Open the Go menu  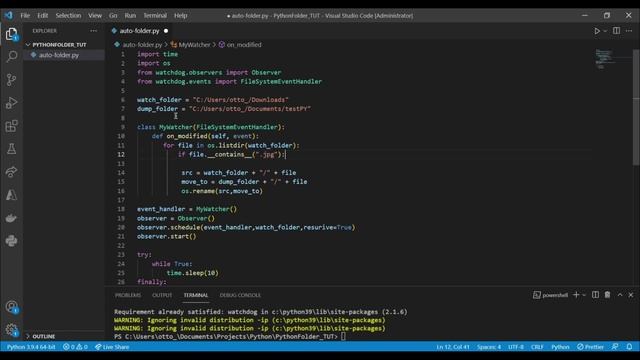click(x=113, y=16)
